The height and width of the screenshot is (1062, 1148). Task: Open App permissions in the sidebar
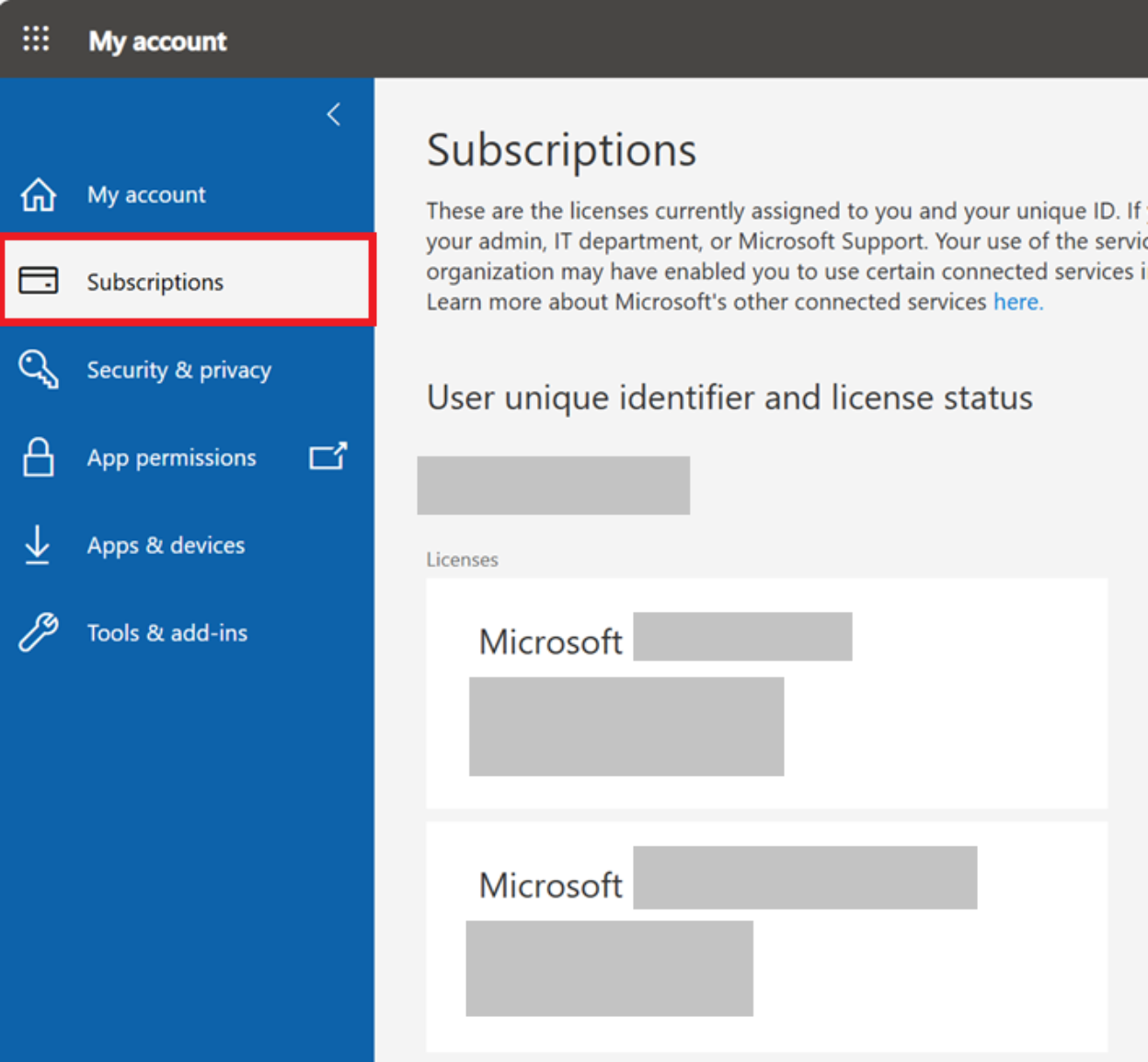(x=187, y=457)
